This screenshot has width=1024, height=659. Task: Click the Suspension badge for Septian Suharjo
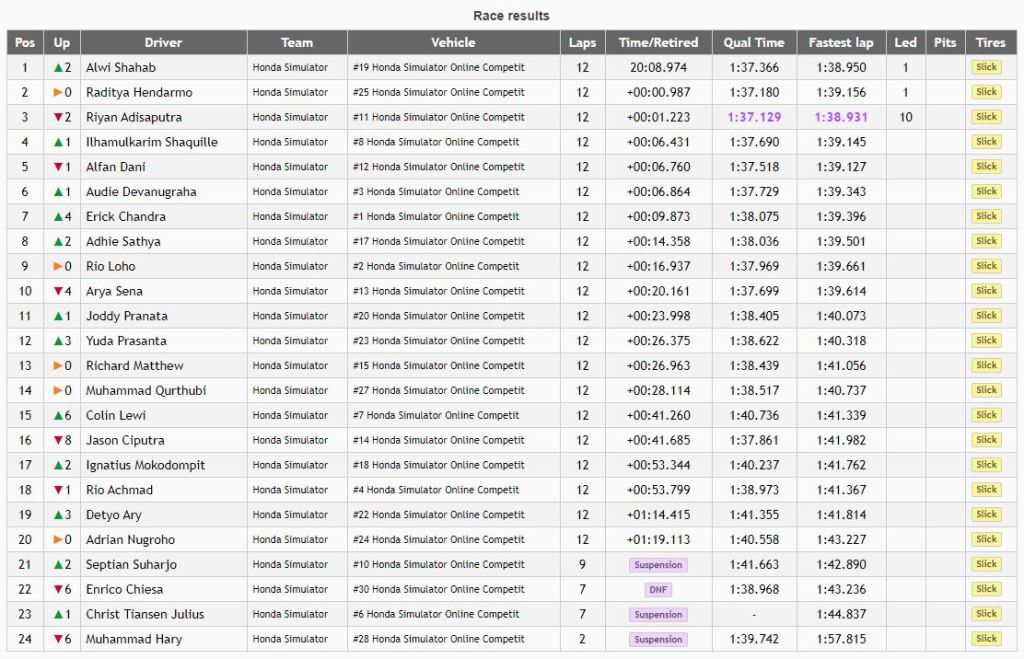coord(658,565)
